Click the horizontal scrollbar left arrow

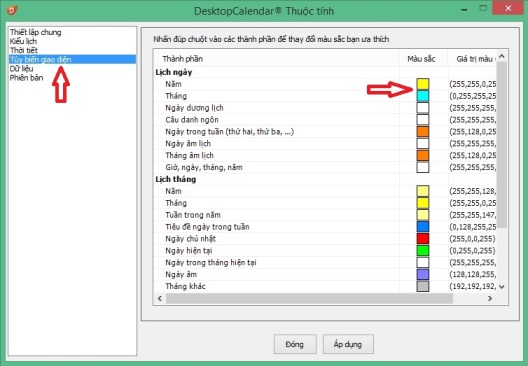tap(160, 298)
